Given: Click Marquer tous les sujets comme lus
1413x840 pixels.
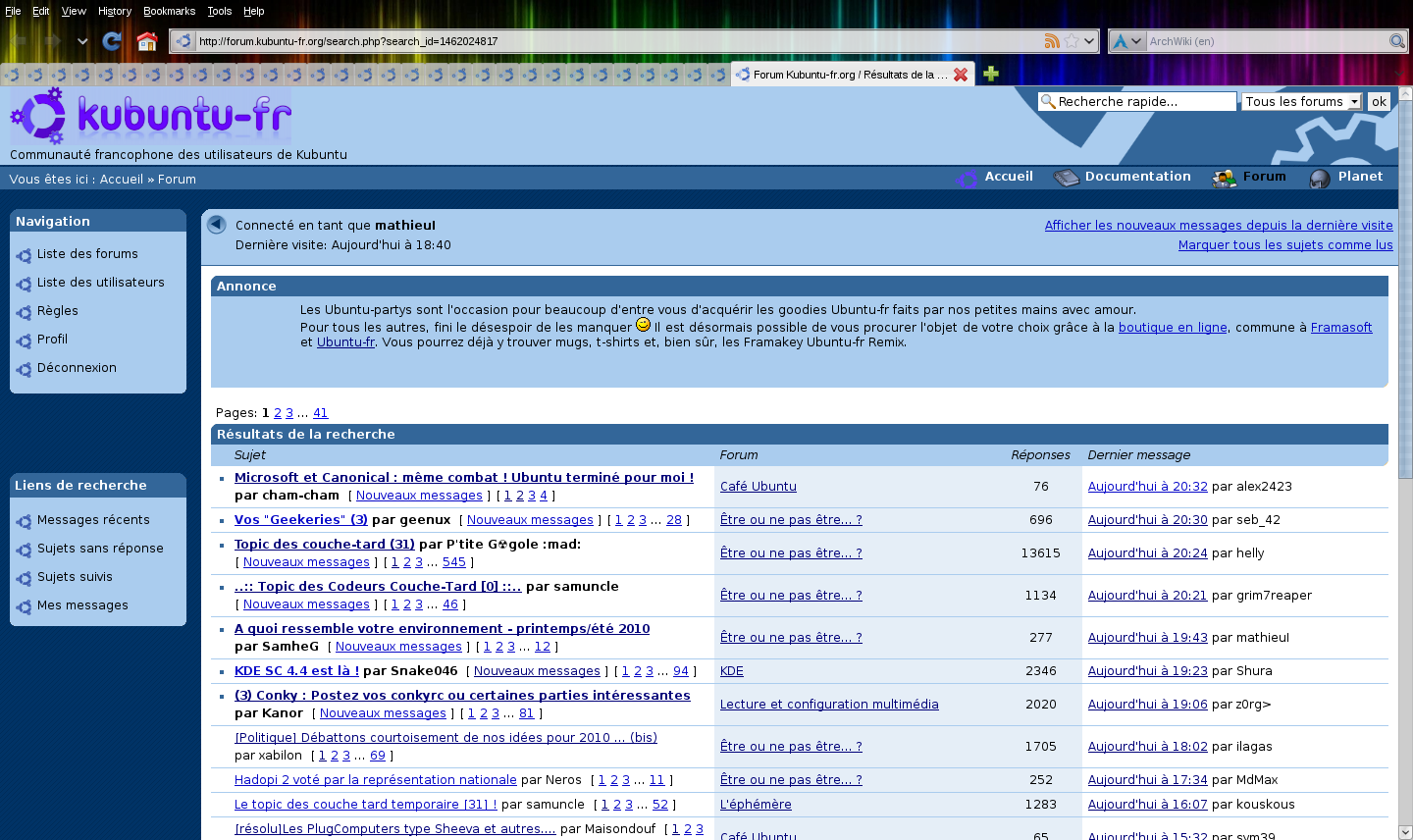Looking at the screenshot, I should click(1285, 244).
